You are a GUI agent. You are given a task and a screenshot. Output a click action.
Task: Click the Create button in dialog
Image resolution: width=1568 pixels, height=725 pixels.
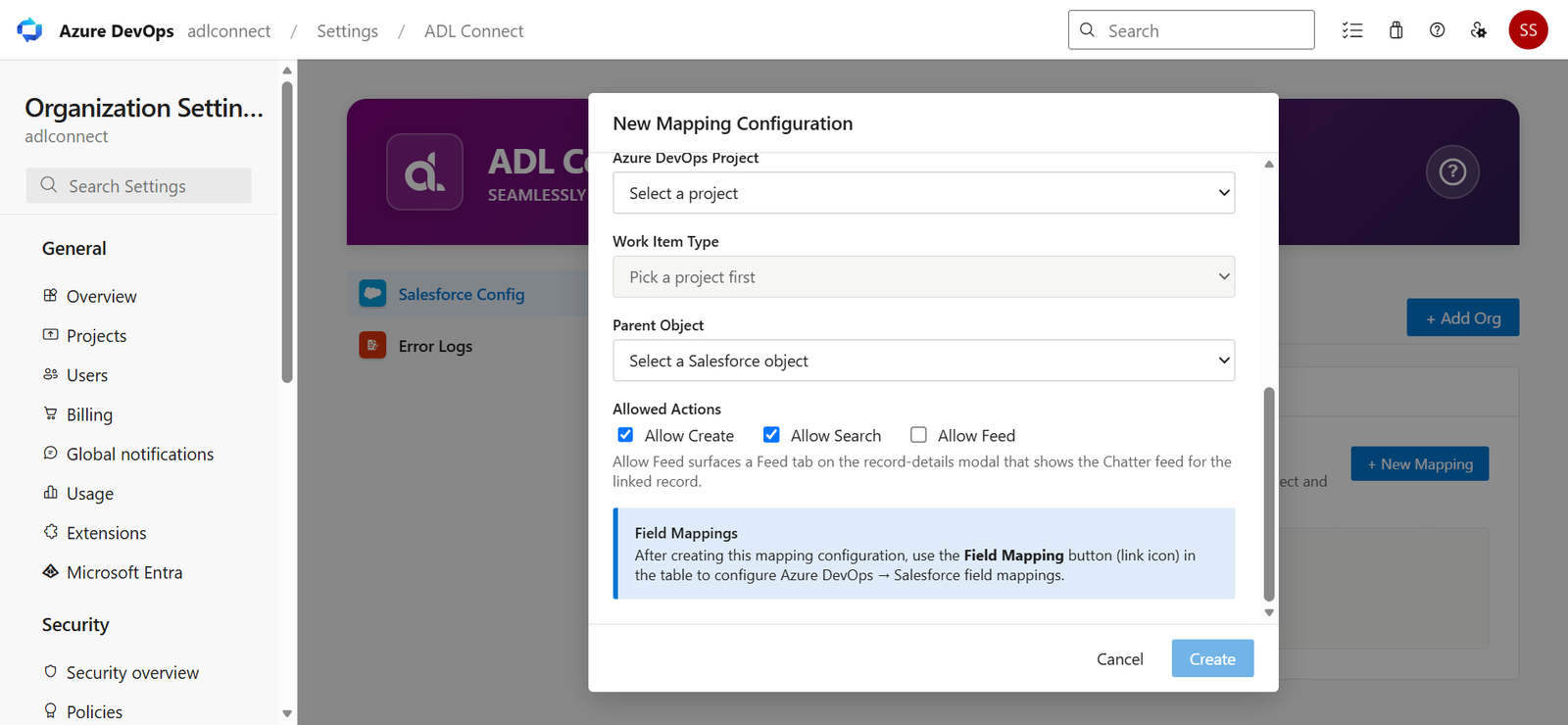click(1212, 658)
